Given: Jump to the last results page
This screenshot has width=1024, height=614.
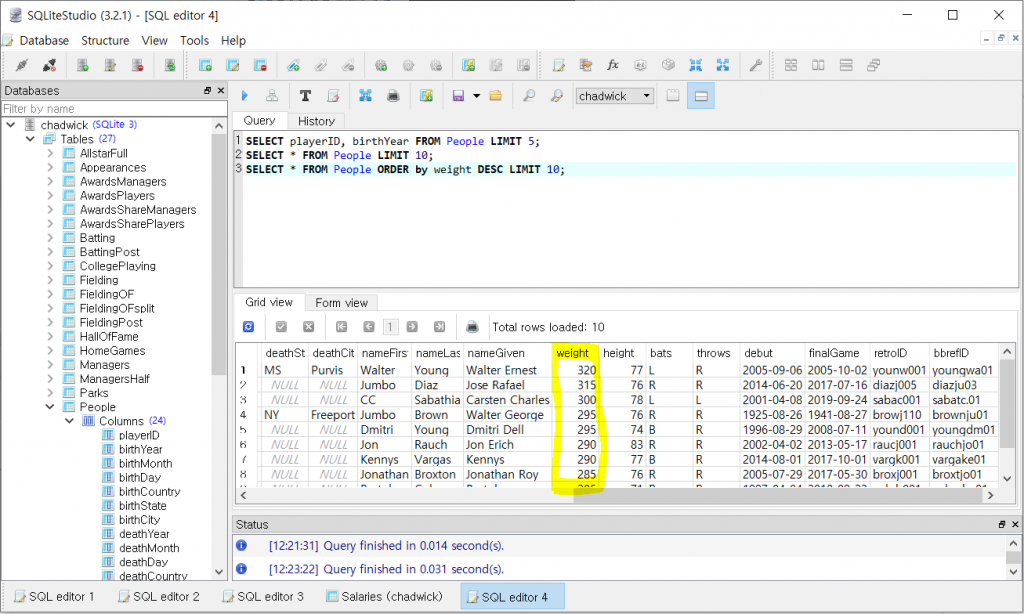Looking at the screenshot, I should click(x=440, y=327).
